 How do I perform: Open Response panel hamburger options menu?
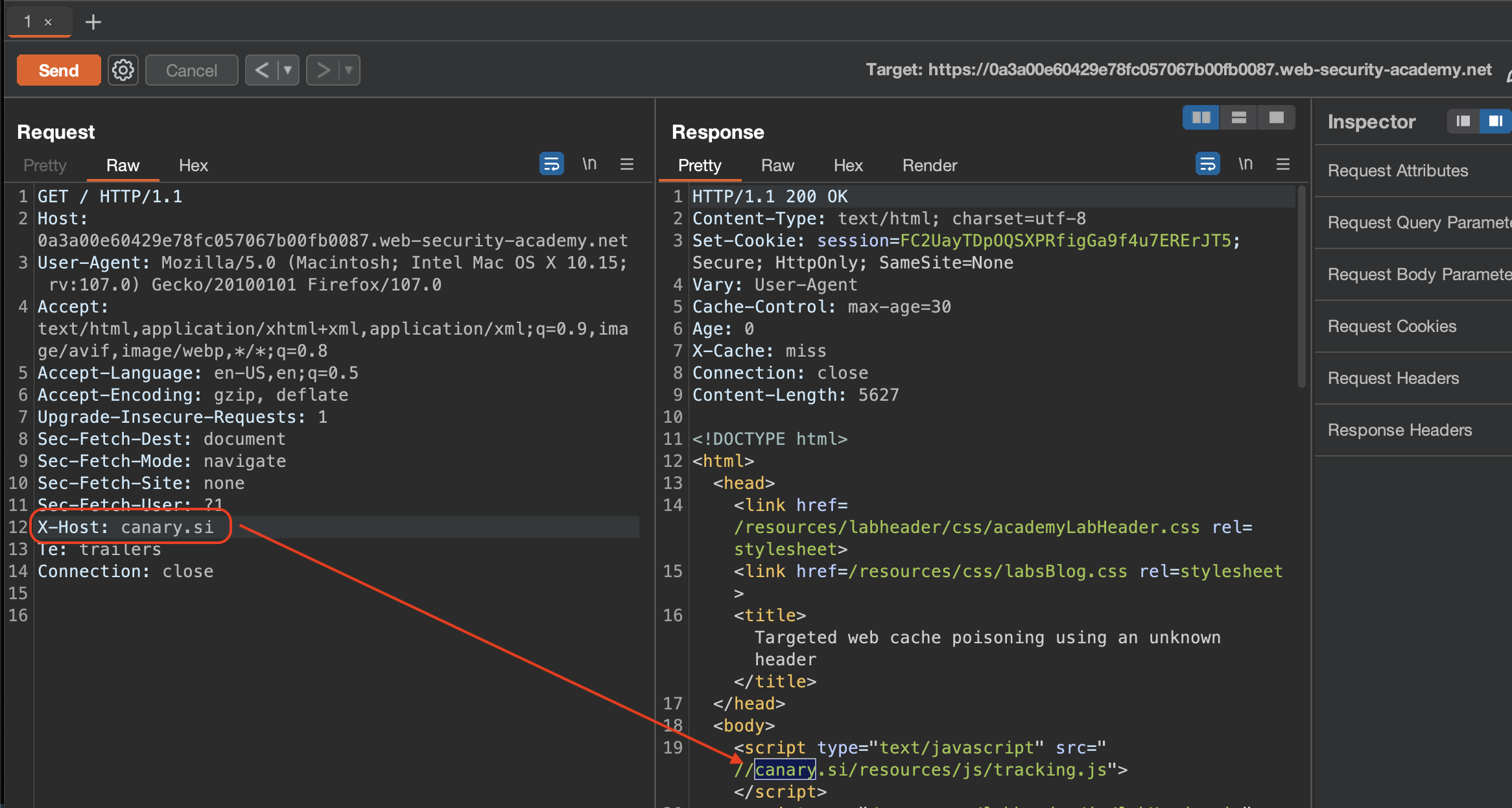(1282, 164)
